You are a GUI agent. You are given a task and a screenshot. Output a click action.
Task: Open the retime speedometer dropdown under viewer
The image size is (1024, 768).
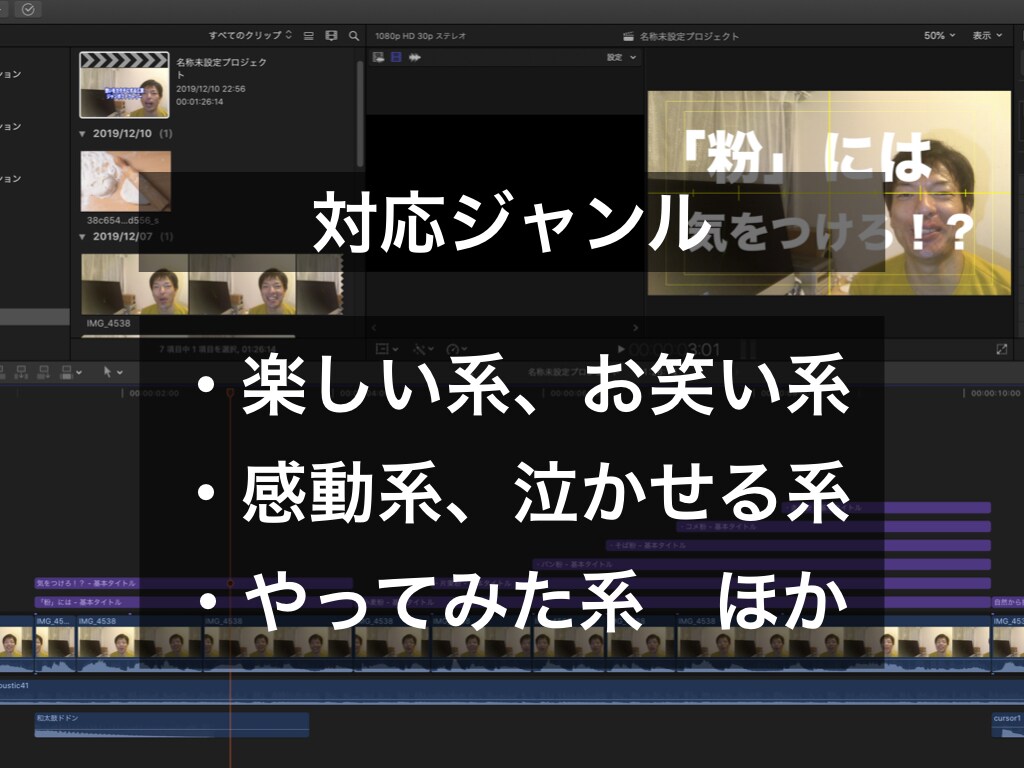pyautogui.click(x=456, y=349)
